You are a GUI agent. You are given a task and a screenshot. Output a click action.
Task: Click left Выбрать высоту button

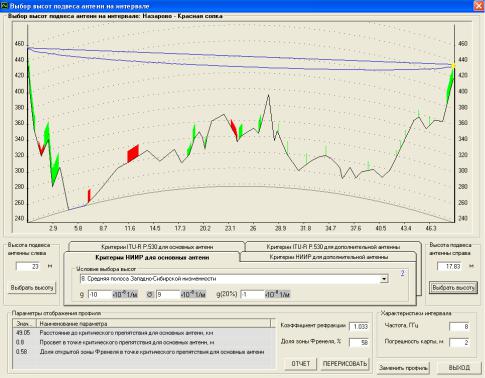(32, 288)
